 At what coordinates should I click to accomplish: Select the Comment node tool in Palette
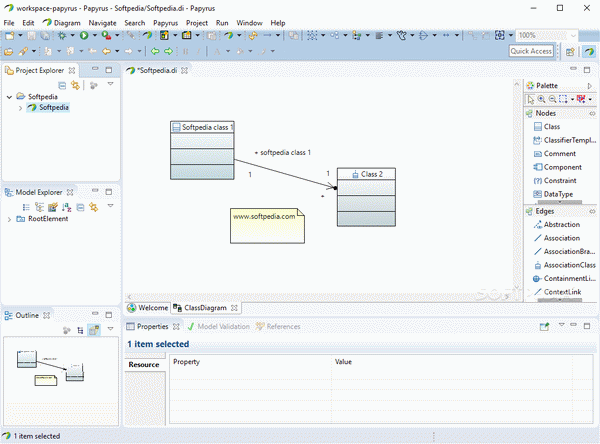coord(554,153)
